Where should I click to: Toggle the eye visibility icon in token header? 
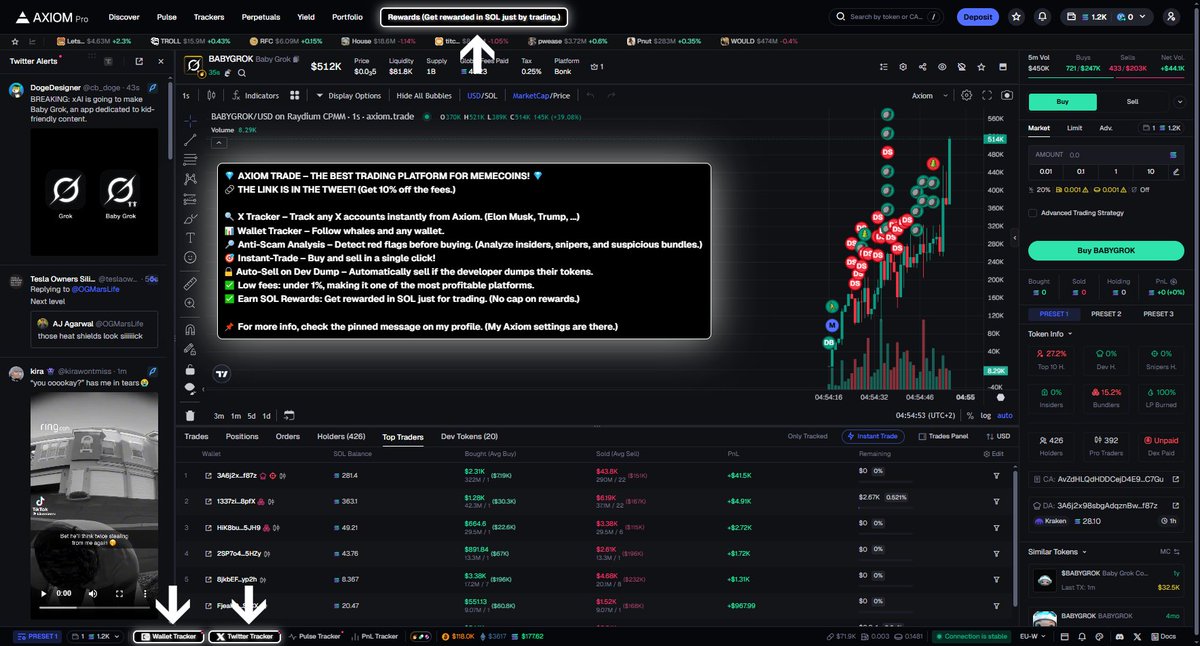click(942, 66)
